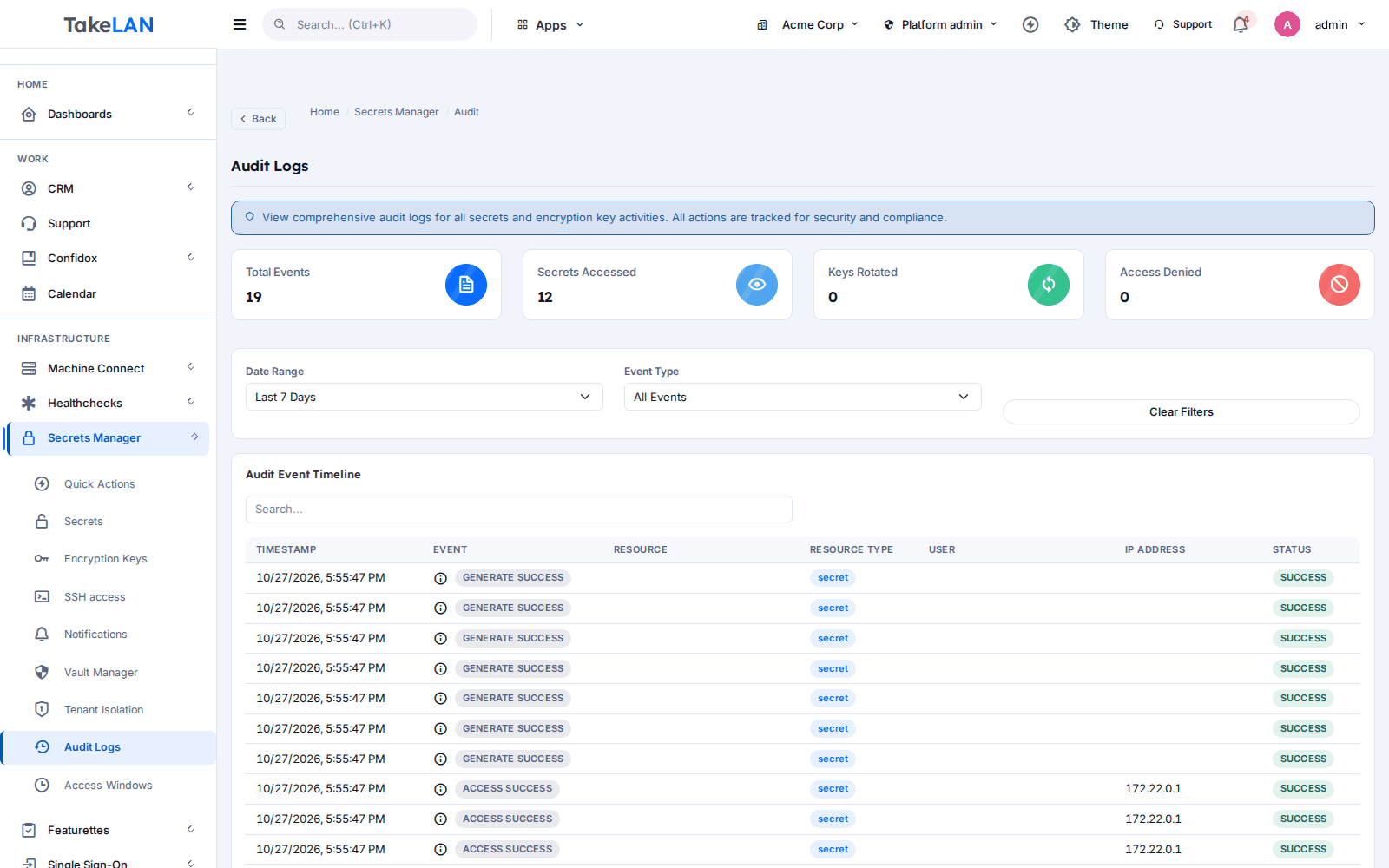The height and width of the screenshot is (868, 1389).
Task: Expand the Confidox section chevron
Action: pyautogui.click(x=190, y=258)
